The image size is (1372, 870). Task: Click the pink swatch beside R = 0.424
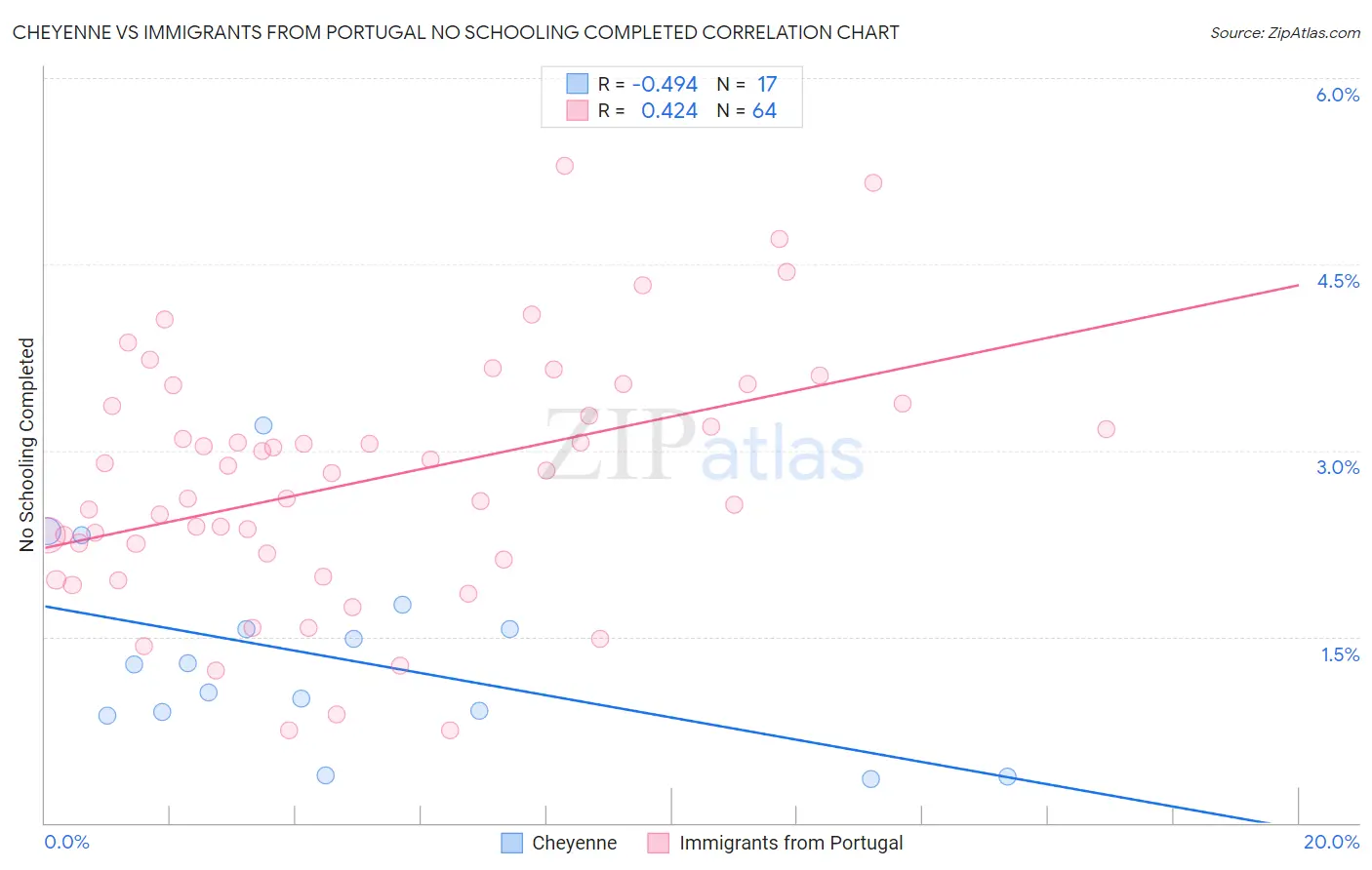click(x=578, y=110)
